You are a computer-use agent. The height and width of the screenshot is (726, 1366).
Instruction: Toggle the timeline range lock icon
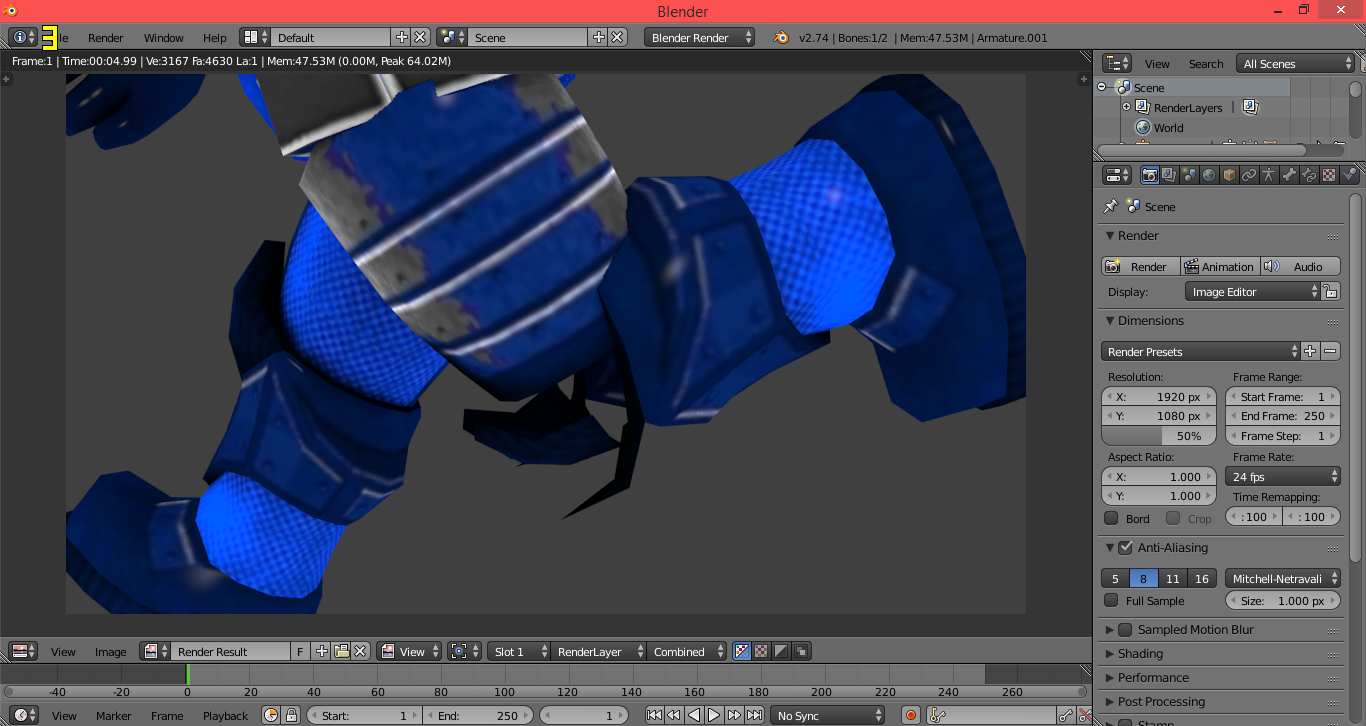[x=291, y=715]
